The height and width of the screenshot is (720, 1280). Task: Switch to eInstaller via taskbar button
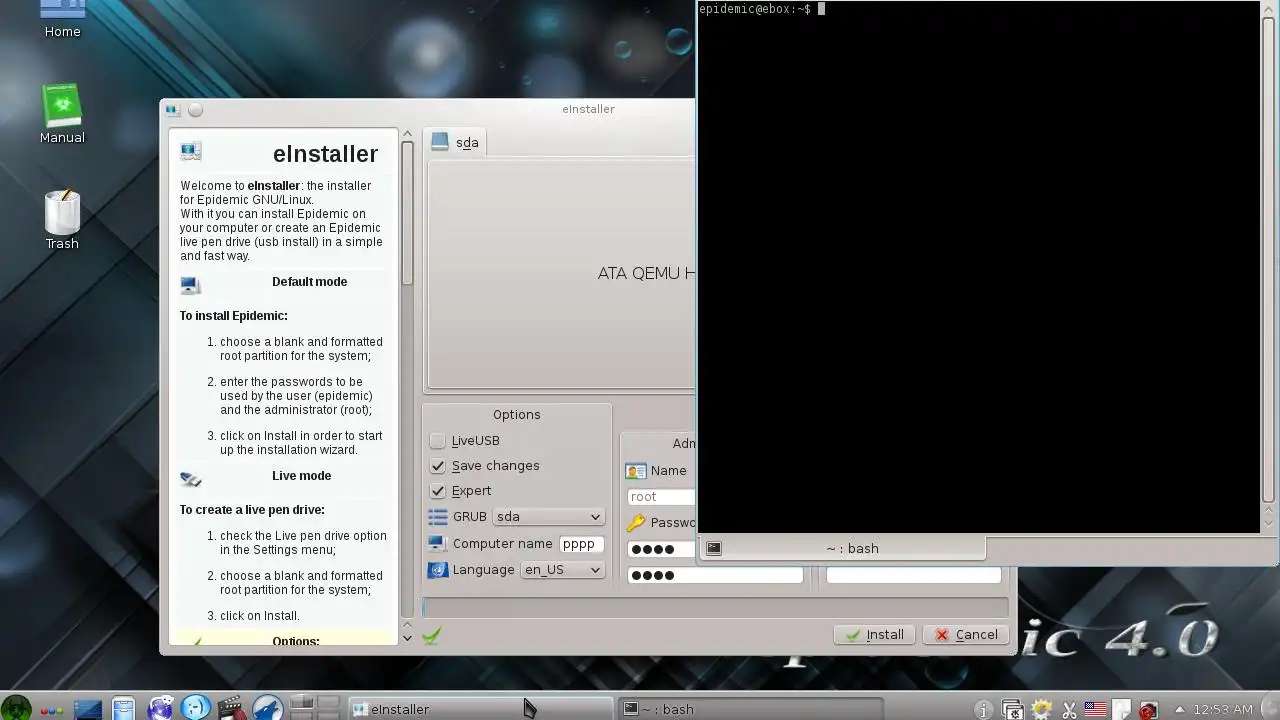click(x=480, y=709)
